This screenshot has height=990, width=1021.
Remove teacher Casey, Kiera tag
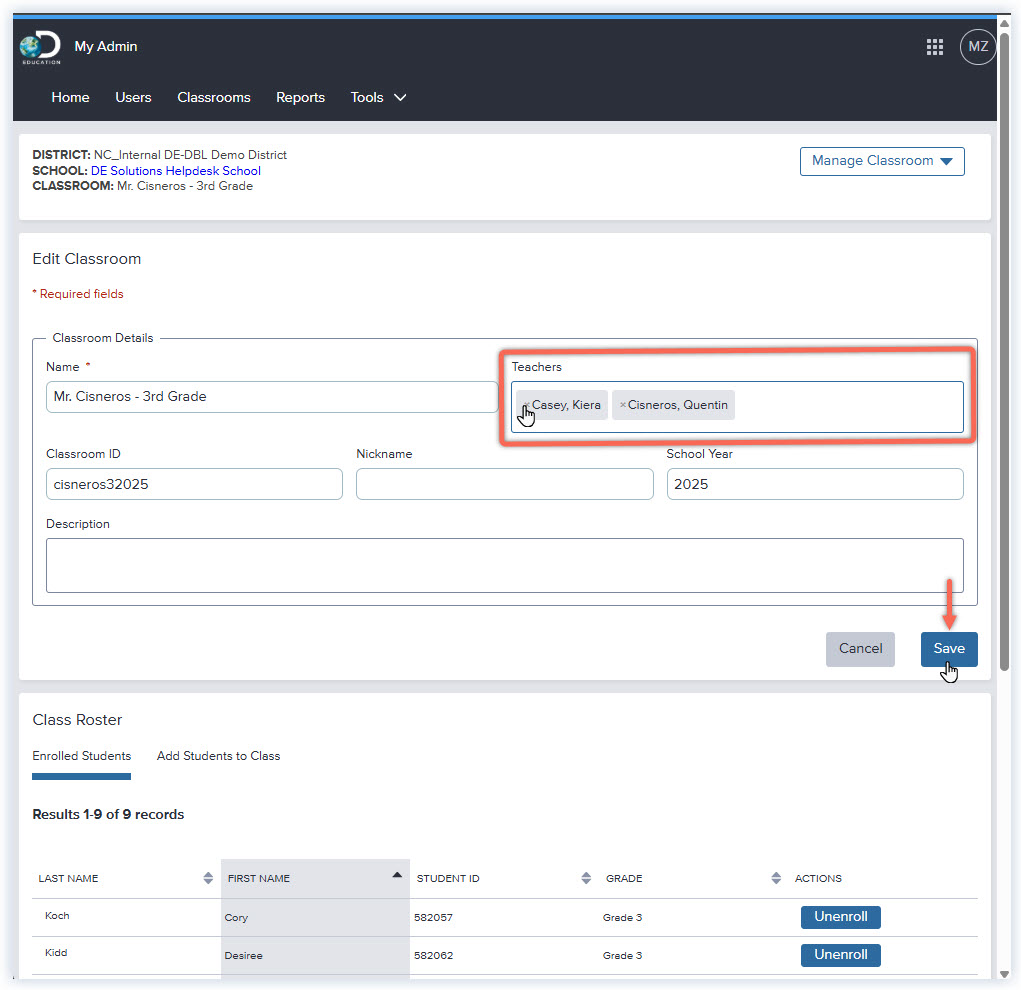(525, 405)
